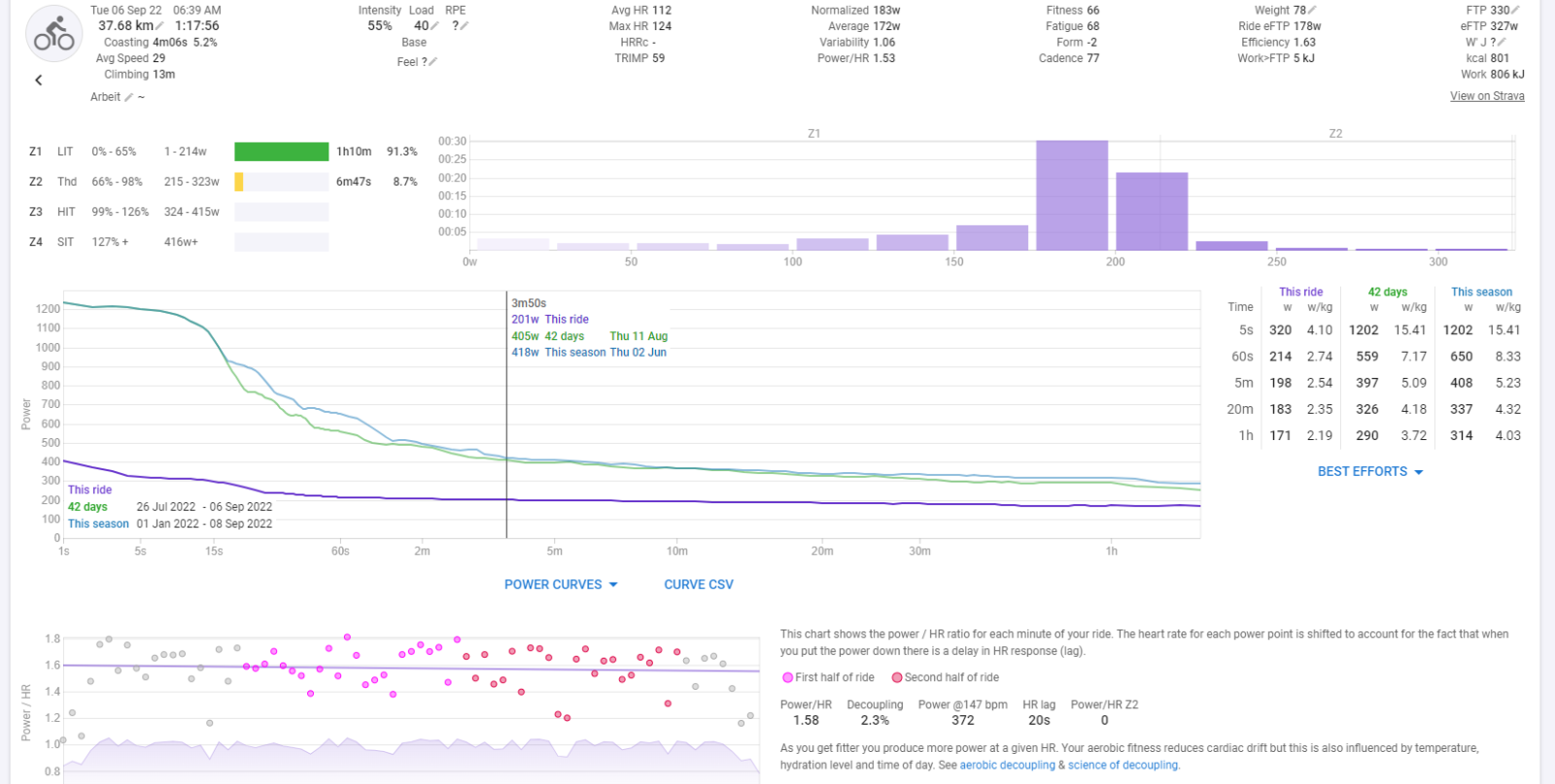Image resolution: width=1555 pixels, height=784 pixels.
Task: Toggle This season series in curve legend
Action: pos(98,524)
